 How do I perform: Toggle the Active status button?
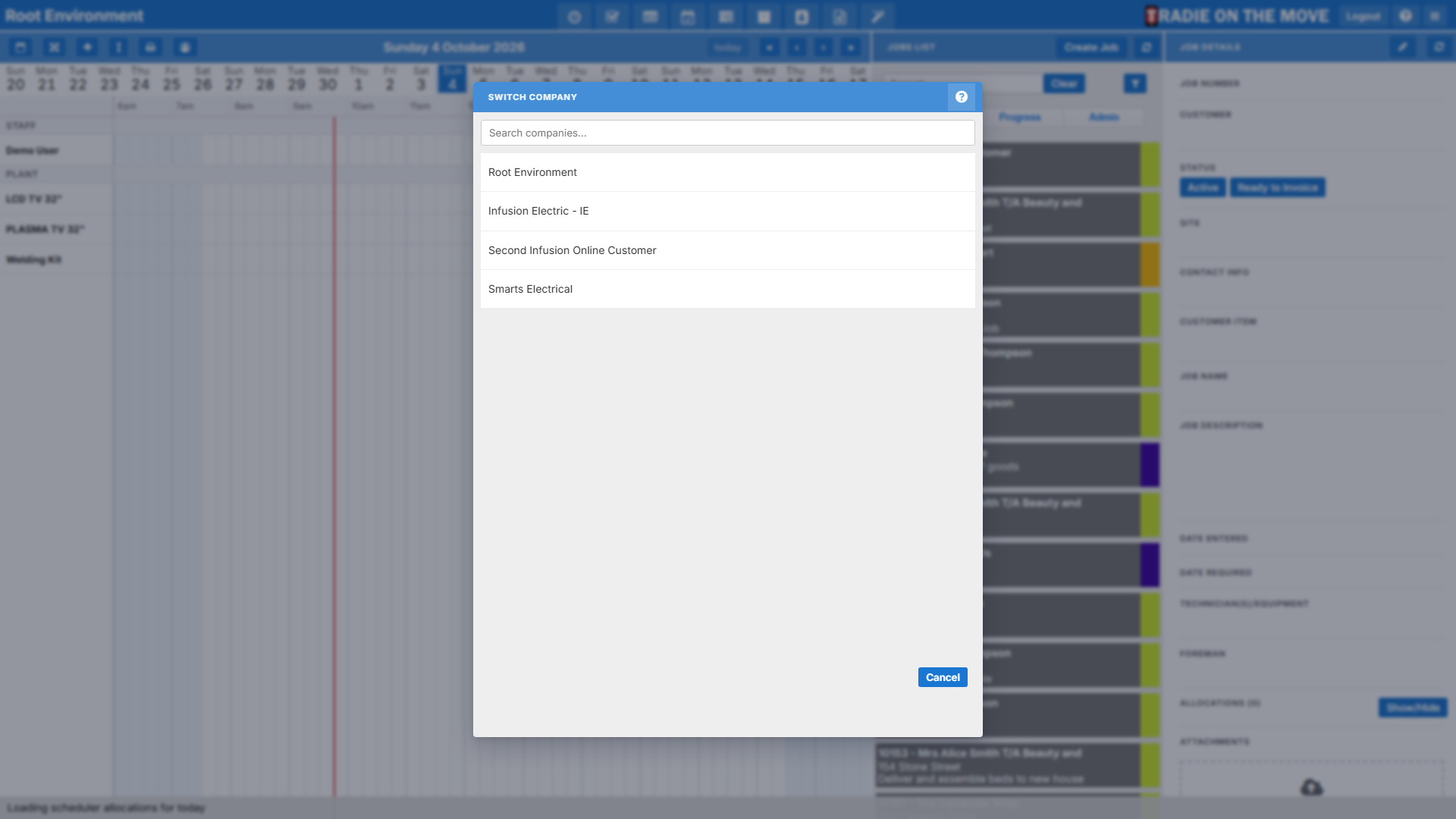click(x=1203, y=187)
